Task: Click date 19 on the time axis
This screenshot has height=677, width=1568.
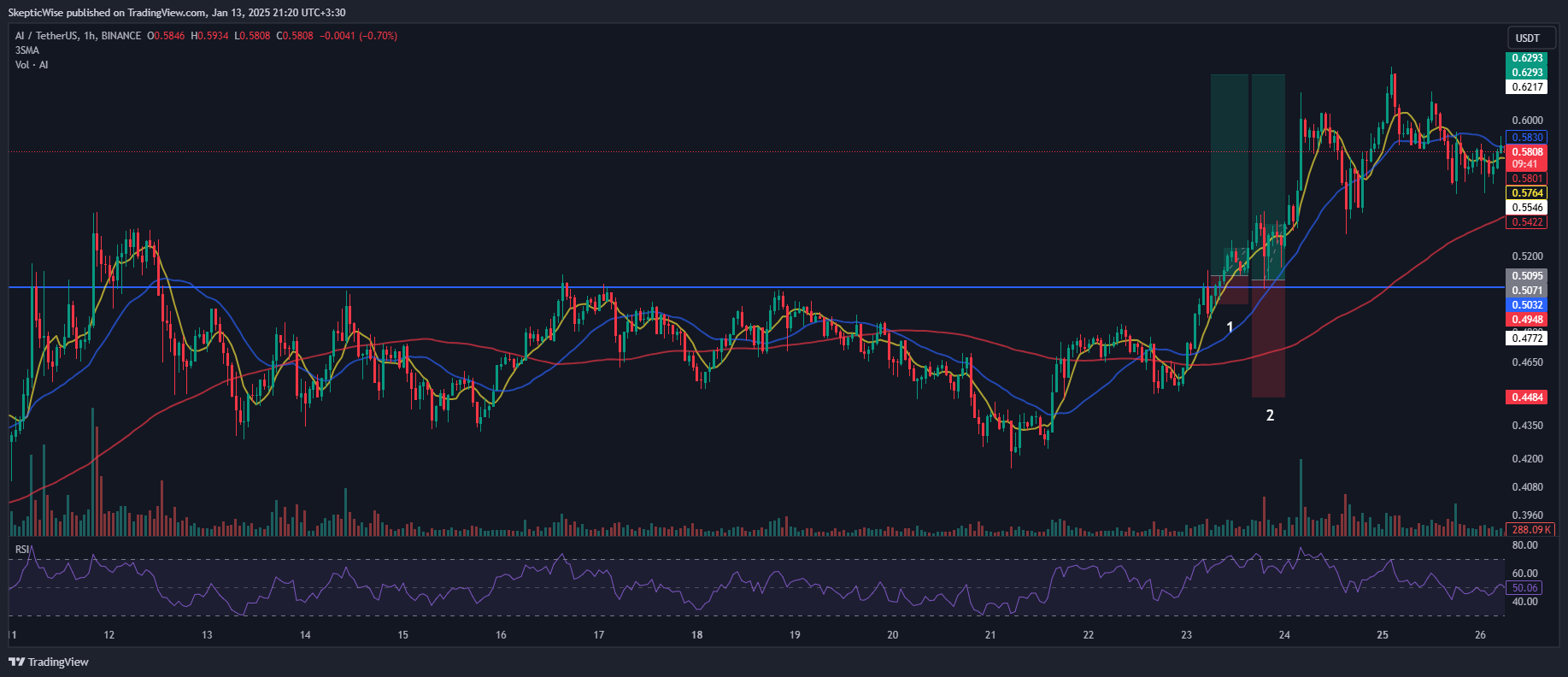Action: coord(795,635)
